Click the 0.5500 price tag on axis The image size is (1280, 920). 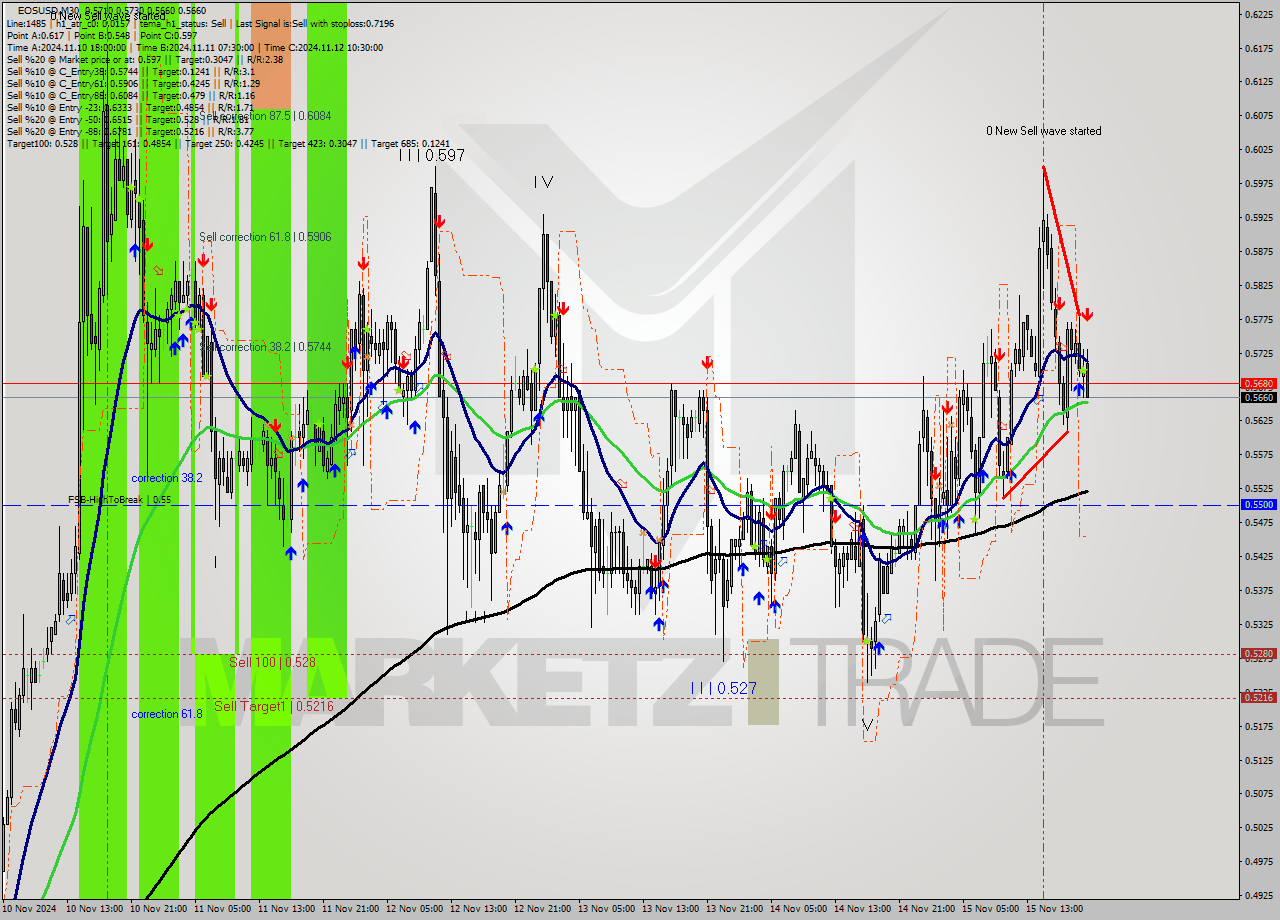[x=1258, y=505]
